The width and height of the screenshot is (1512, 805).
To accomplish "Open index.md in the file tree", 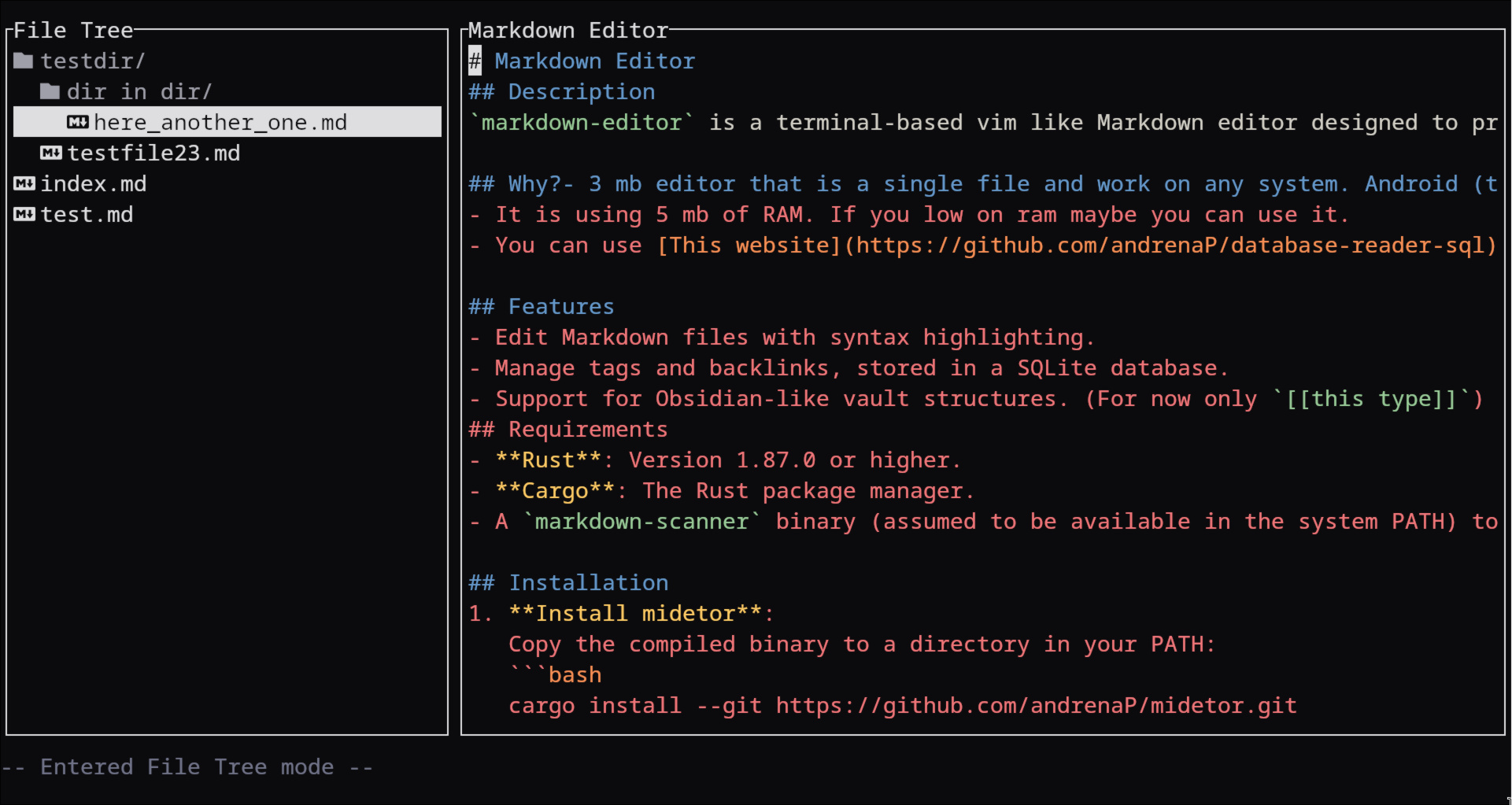I will pyautogui.click(x=93, y=183).
